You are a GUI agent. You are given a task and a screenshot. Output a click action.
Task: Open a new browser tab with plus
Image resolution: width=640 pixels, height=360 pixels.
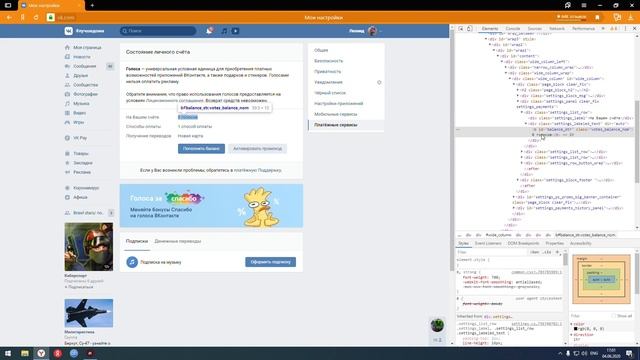click(92, 5)
